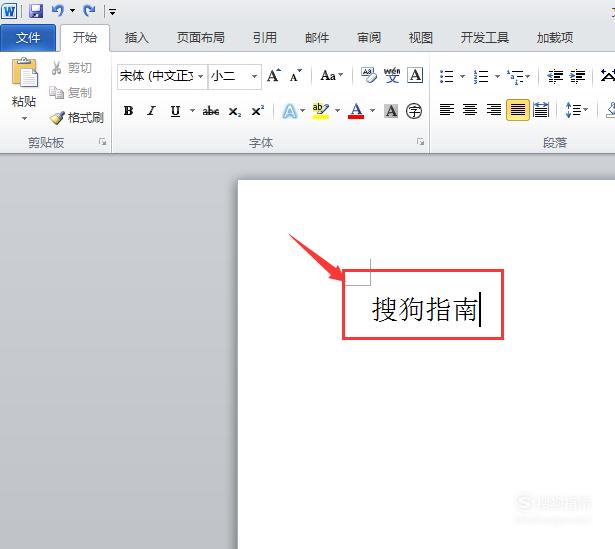
Task: Click the Bullets list icon
Action: 446,76
